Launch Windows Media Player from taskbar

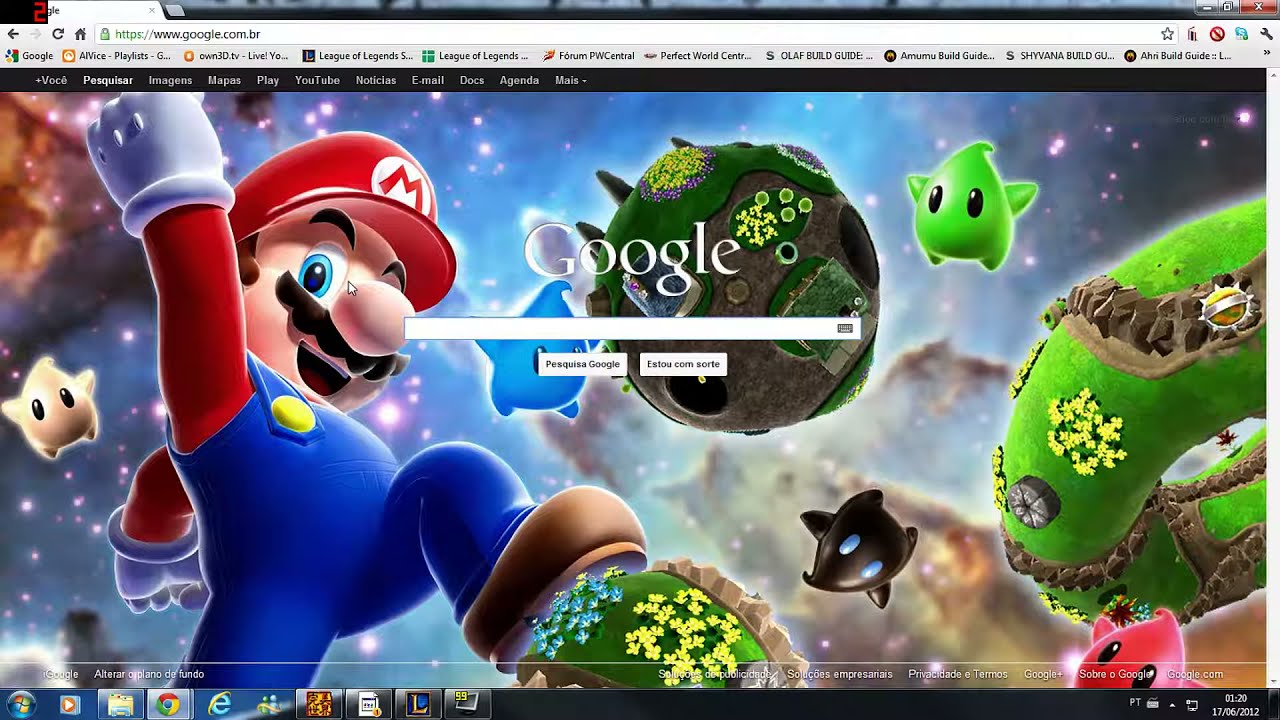pyautogui.click(x=69, y=704)
